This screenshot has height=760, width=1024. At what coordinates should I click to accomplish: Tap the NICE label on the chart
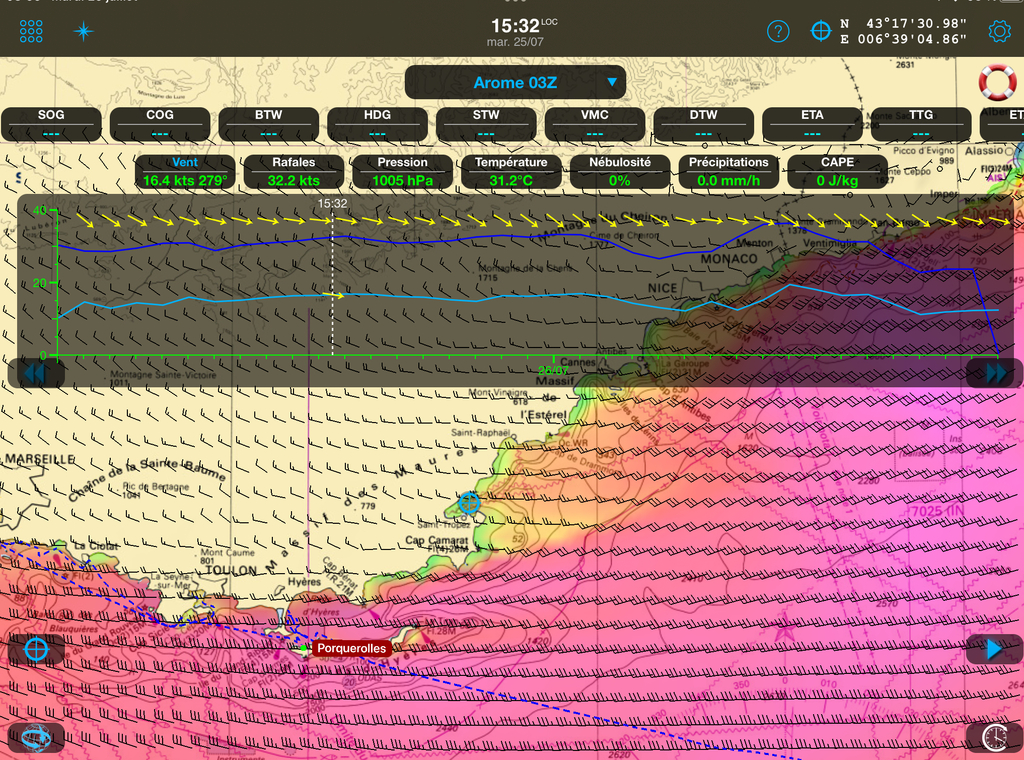[662, 288]
